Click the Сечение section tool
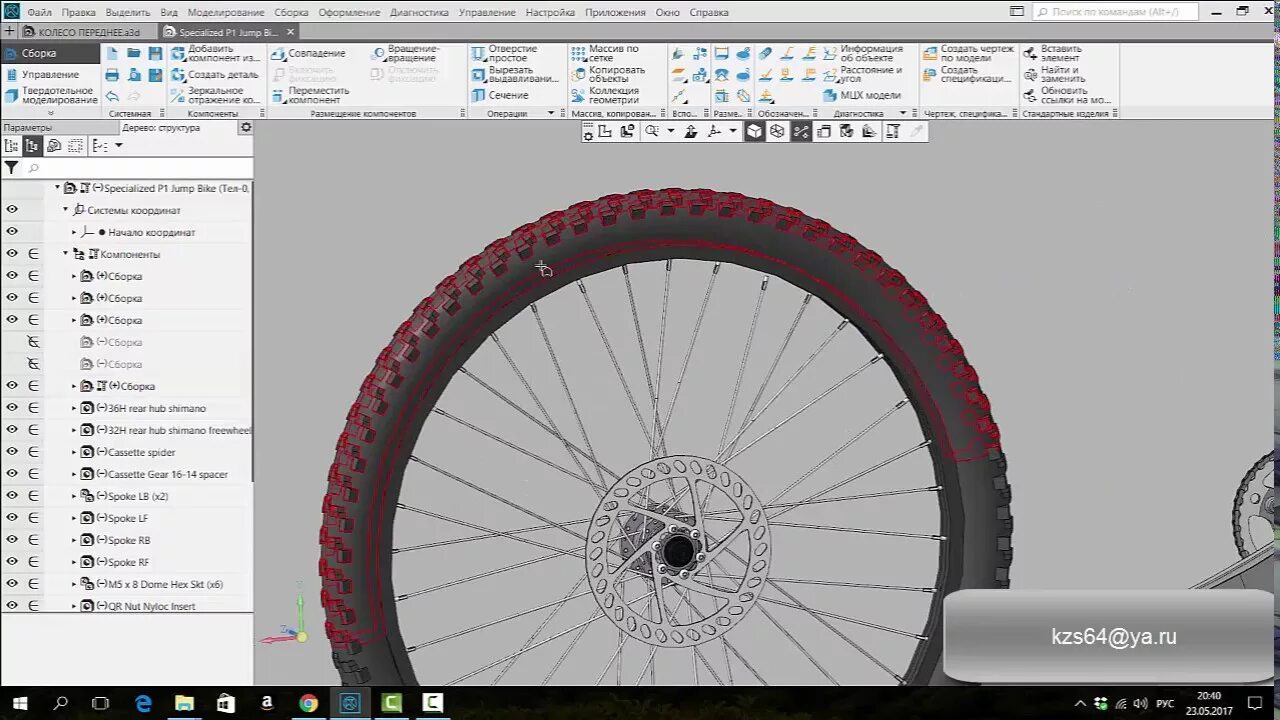 [499, 95]
